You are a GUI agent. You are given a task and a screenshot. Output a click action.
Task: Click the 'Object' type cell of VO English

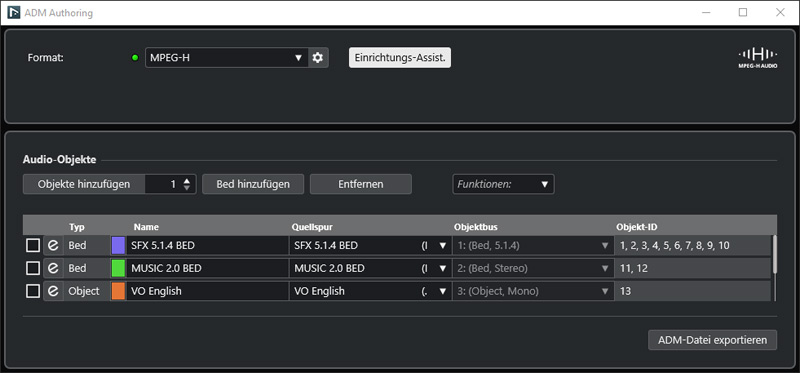(x=86, y=291)
